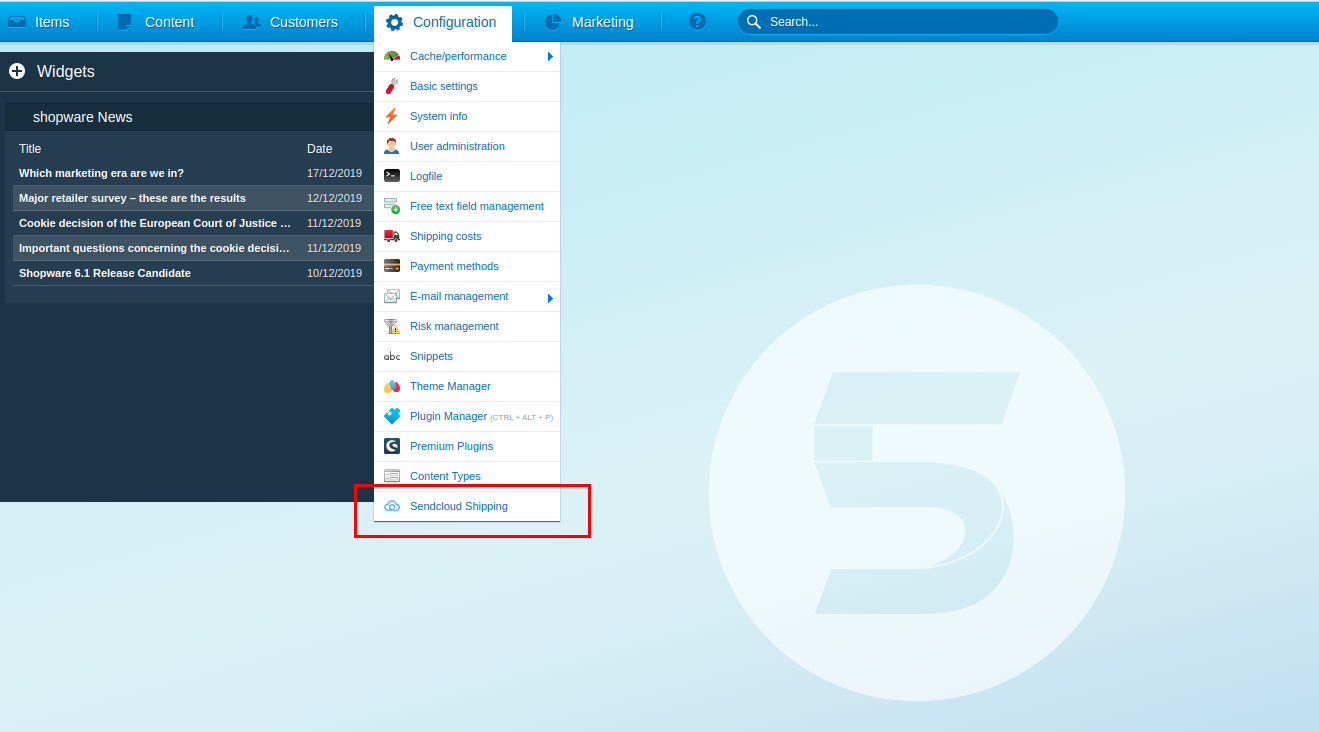Open Theme Manager entry

coord(467,387)
